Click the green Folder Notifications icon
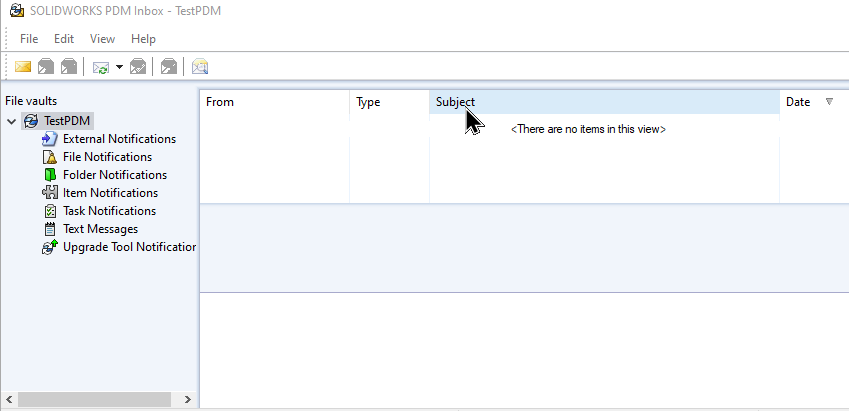This screenshot has width=849, height=411. (x=50, y=175)
